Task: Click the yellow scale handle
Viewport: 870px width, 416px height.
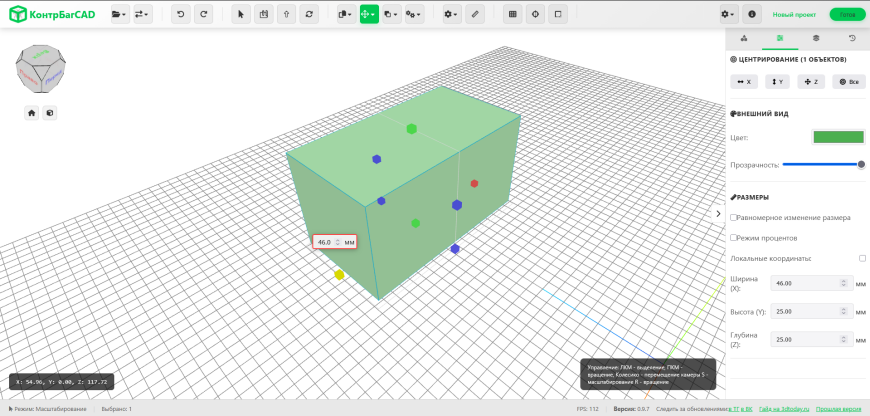Action: (339, 275)
